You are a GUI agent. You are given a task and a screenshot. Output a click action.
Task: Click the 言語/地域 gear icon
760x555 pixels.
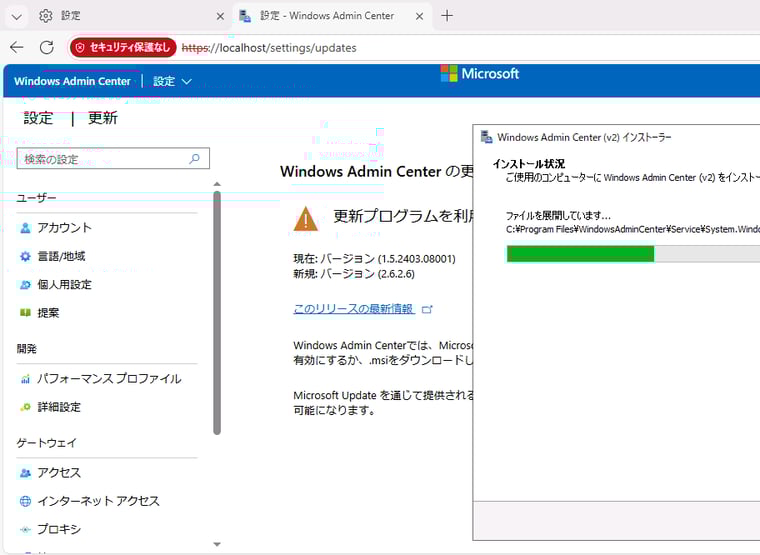pyautogui.click(x=25, y=256)
